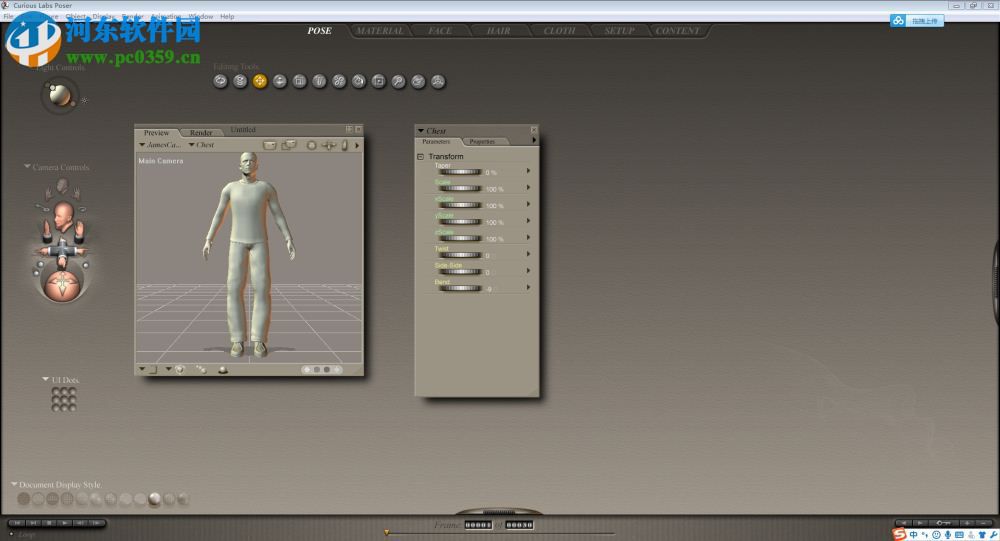Select the Taper tool icon
Viewport: 1000px width, 541px height.
pos(319,81)
